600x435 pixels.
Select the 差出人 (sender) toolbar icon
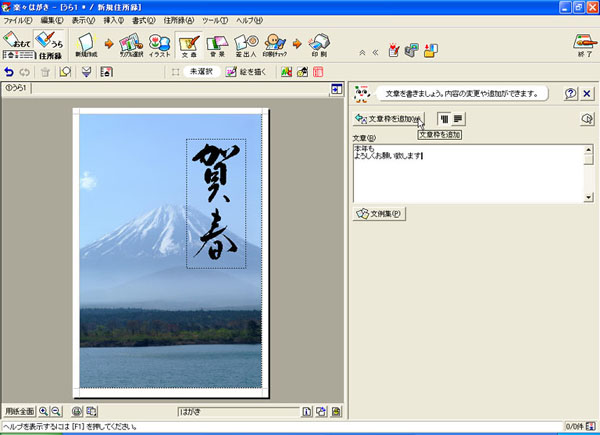[246, 44]
